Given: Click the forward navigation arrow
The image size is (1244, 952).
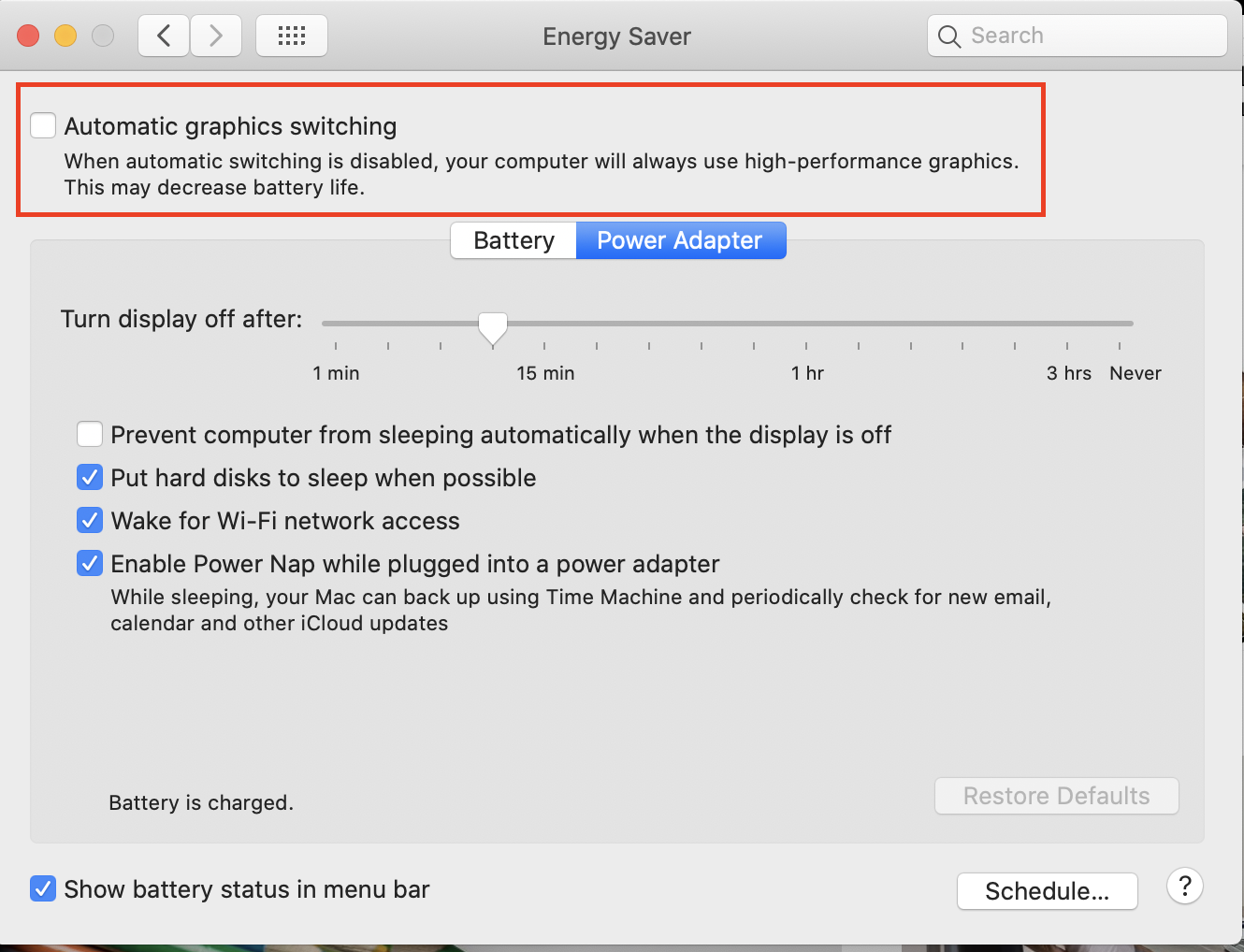Looking at the screenshot, I should [216, 36].
